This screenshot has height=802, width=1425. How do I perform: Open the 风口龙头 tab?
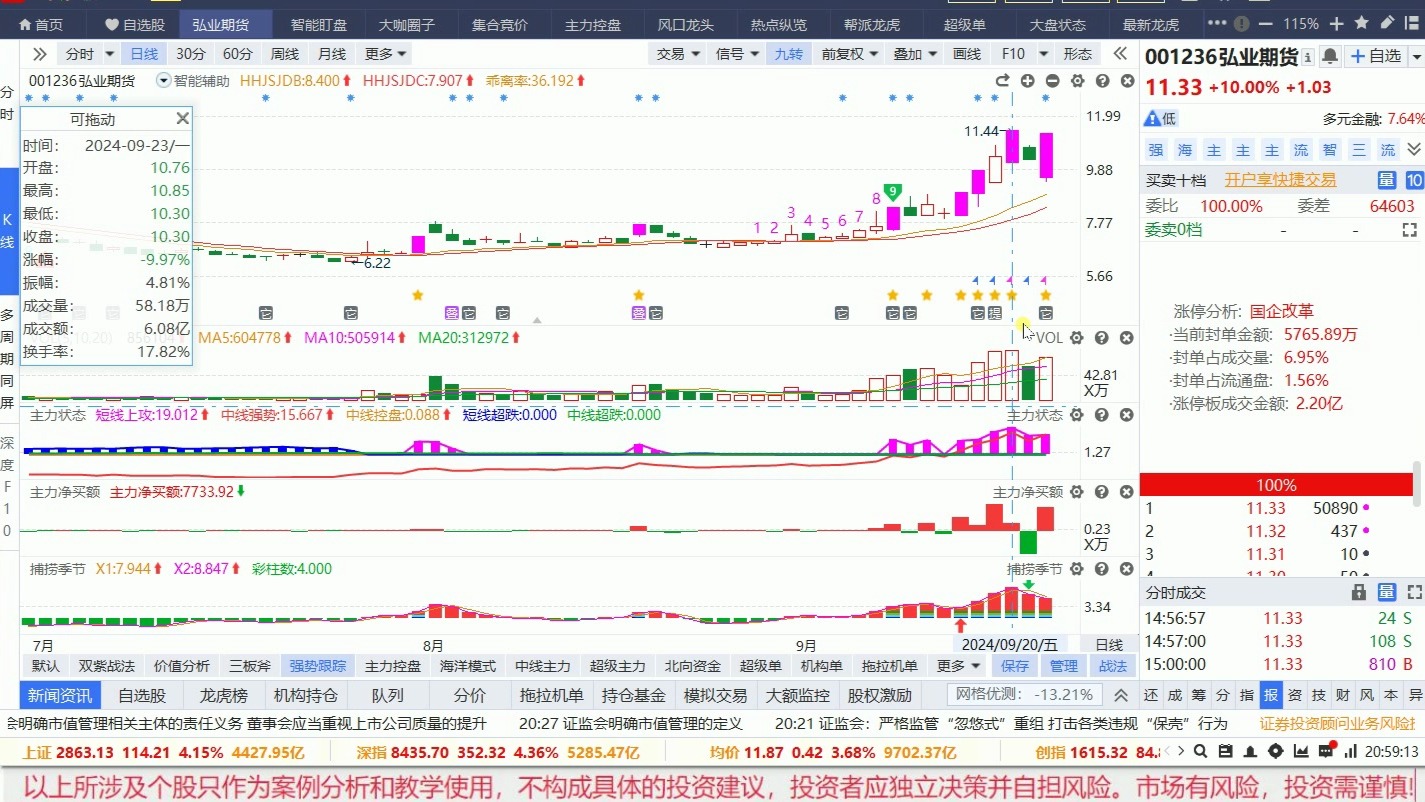click(685, 24)
